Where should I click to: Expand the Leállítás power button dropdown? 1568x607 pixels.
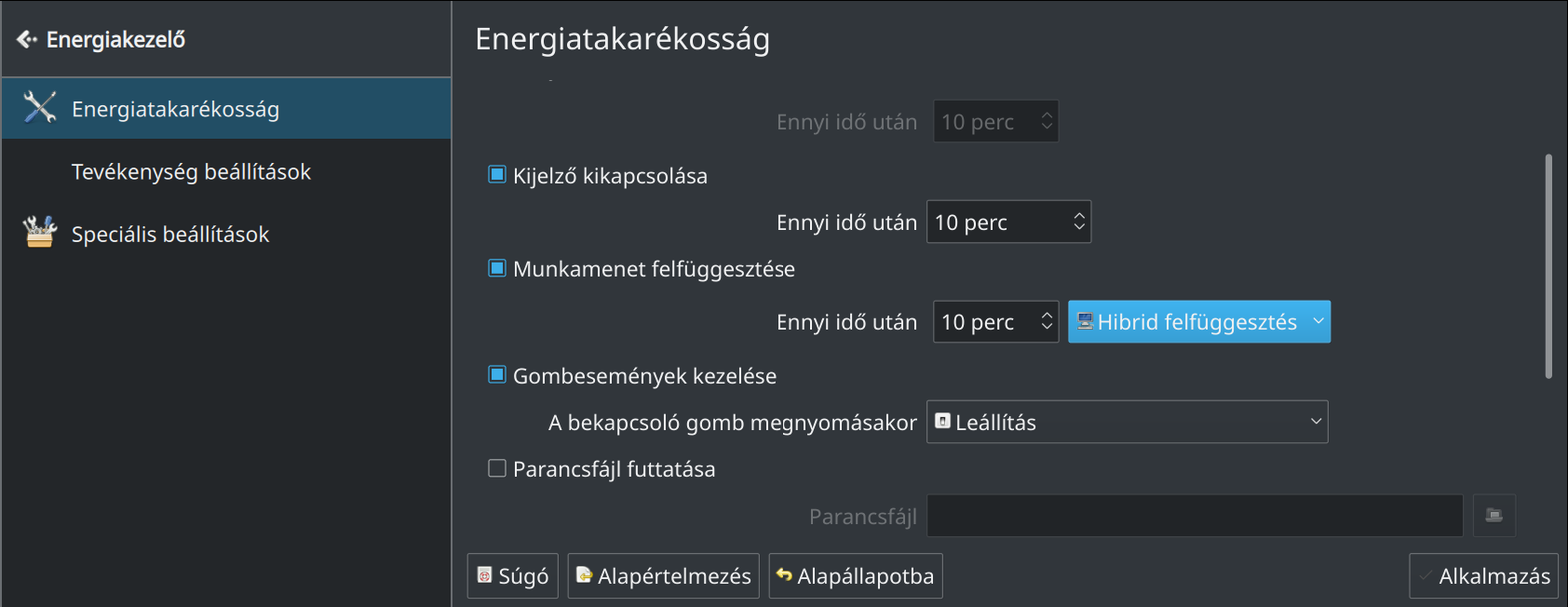1128,422
